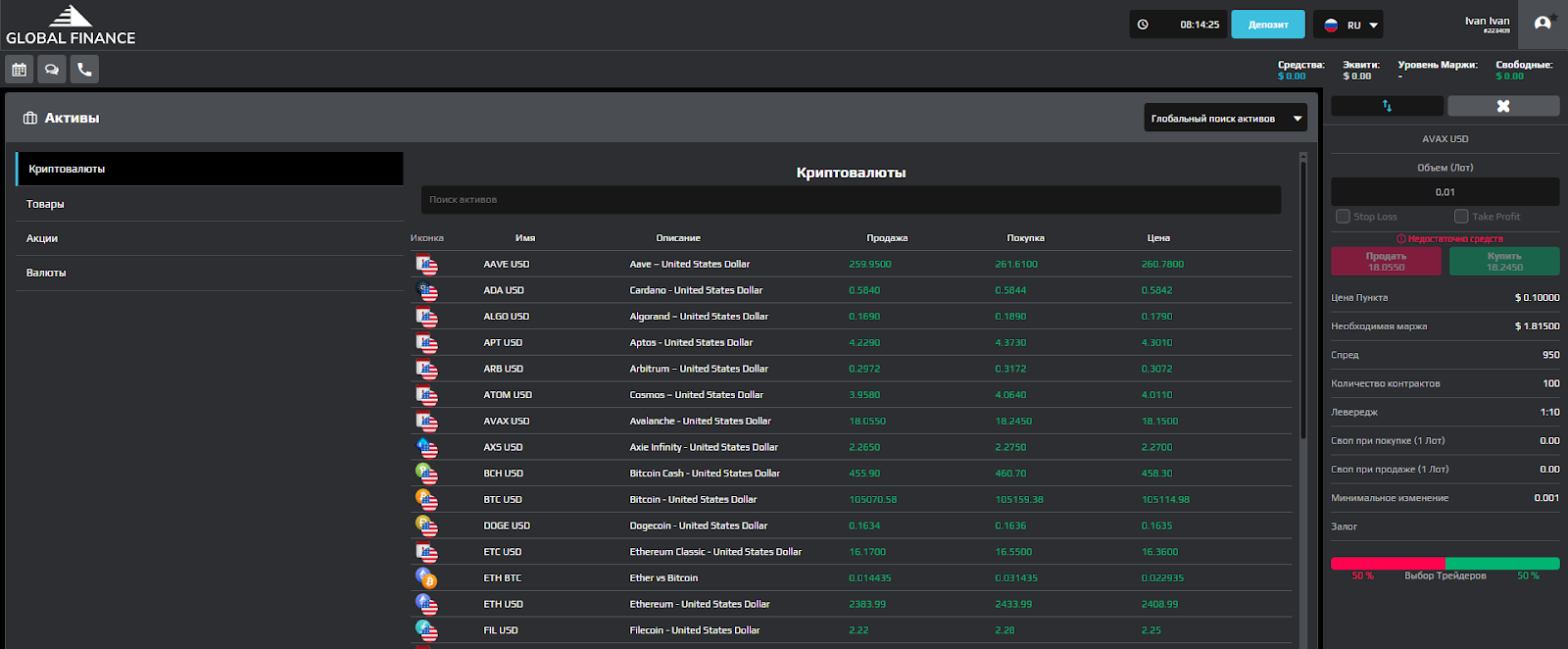Click the DOGE USD coin icon
The image size is (1568, 649).
426,526
